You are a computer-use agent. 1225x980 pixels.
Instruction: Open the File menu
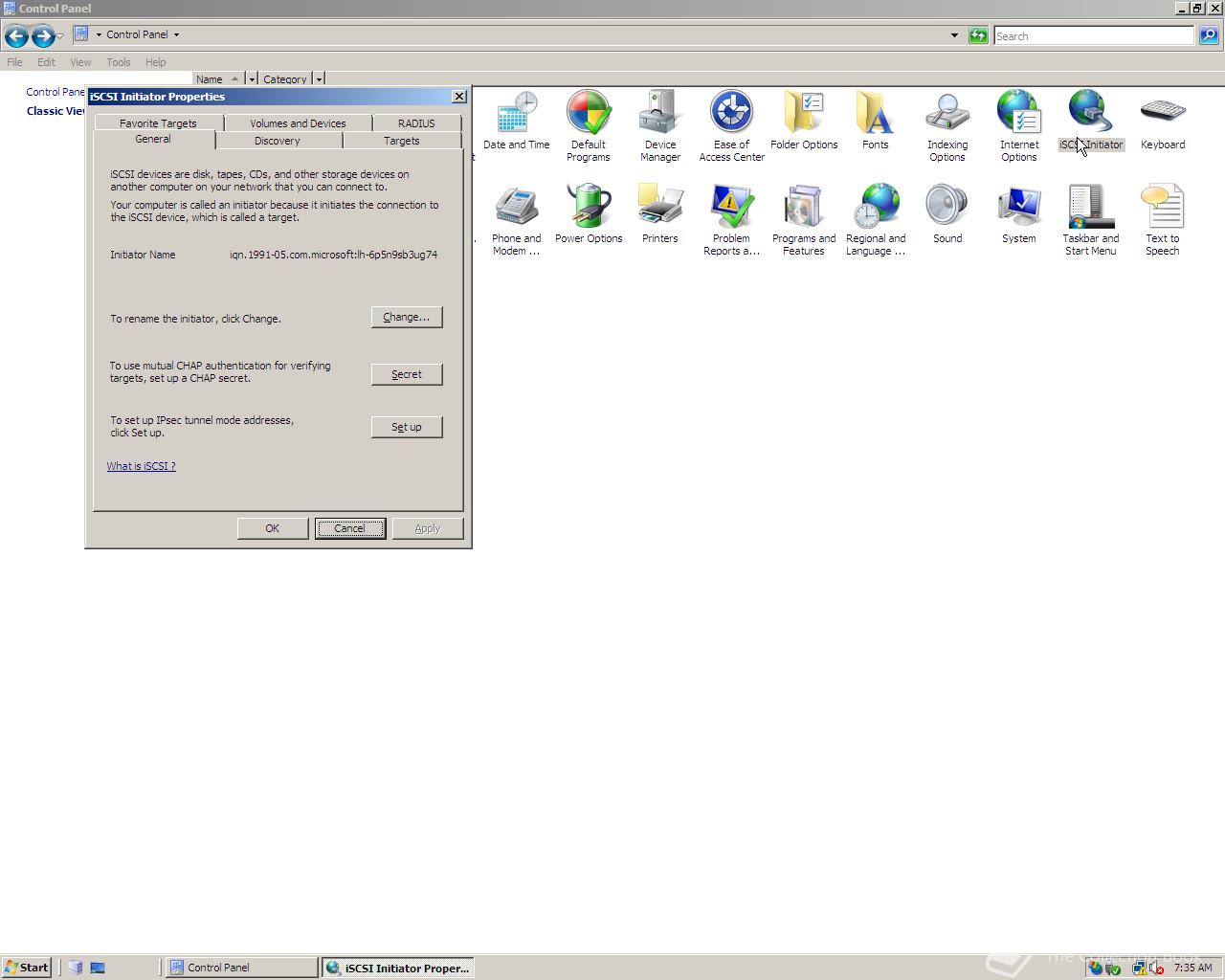[x=14, y=62]
